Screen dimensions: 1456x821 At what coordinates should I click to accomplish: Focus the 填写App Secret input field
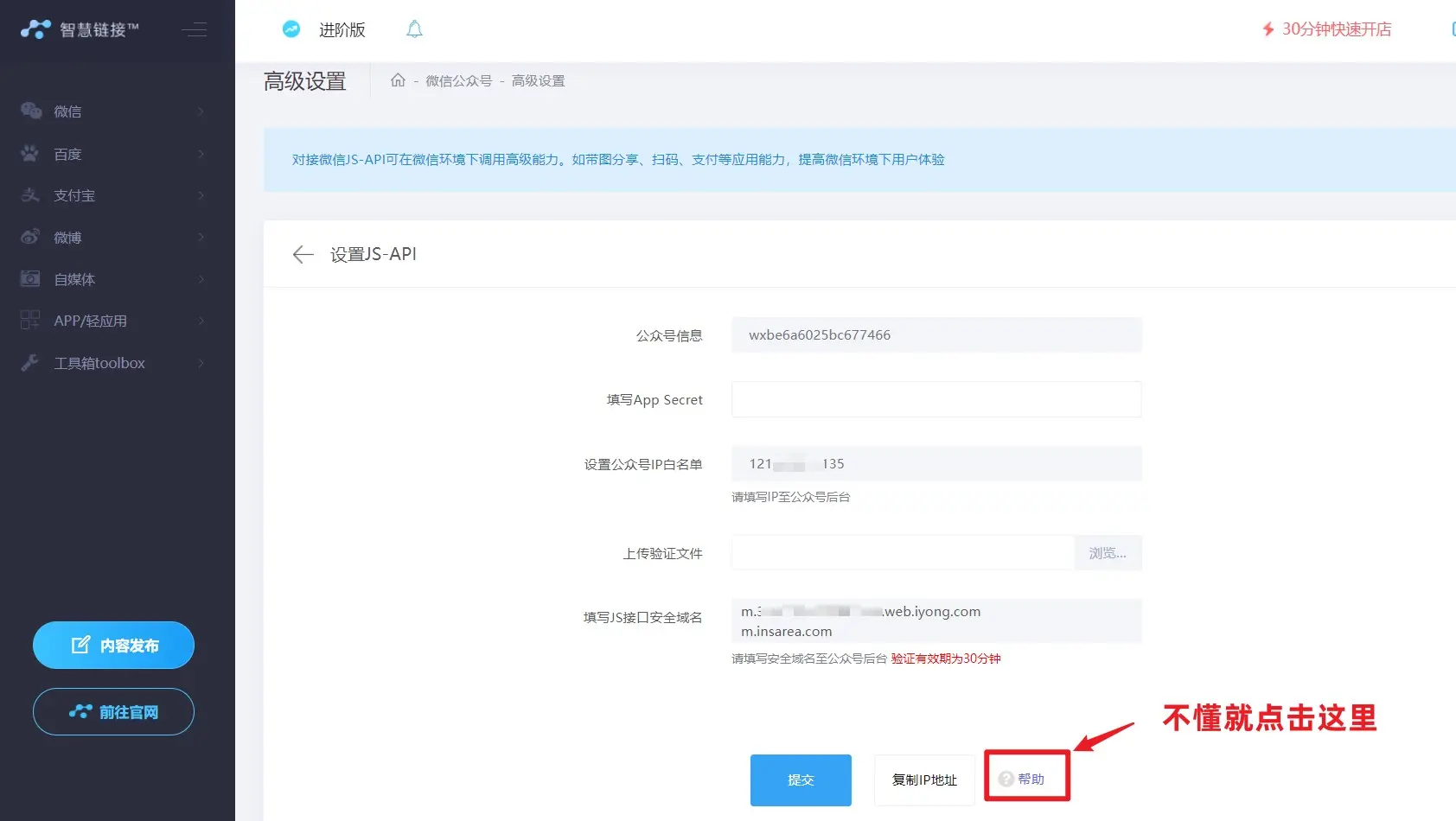coord(936,399)
